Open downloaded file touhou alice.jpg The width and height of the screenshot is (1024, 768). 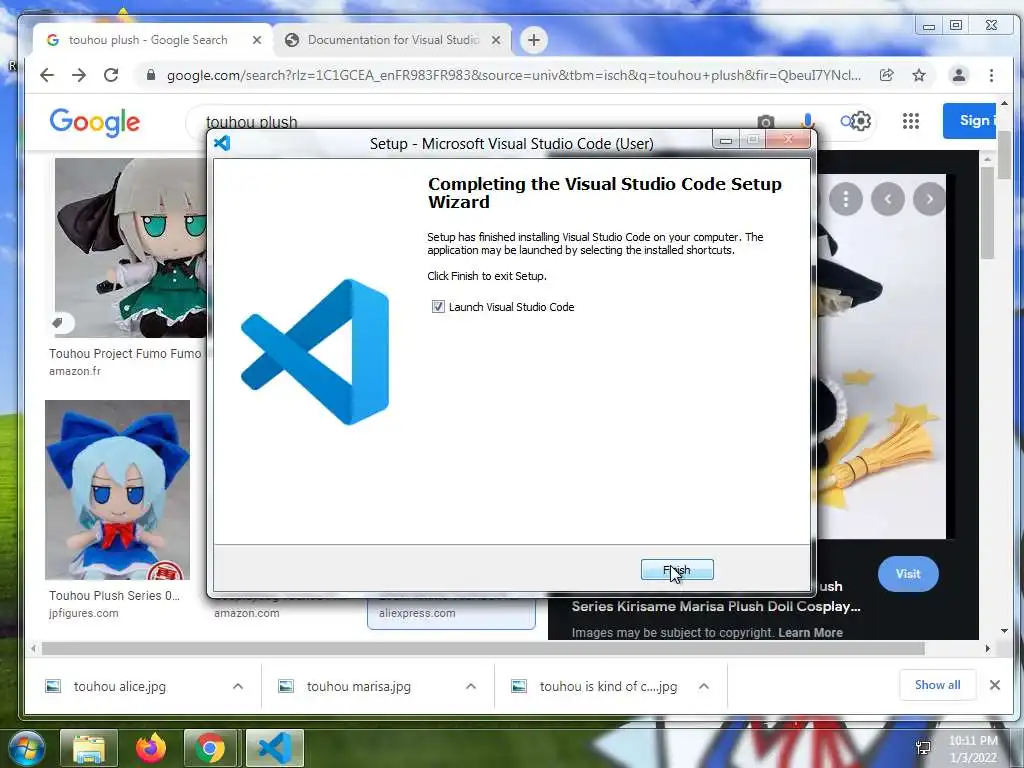click(120, 686)
